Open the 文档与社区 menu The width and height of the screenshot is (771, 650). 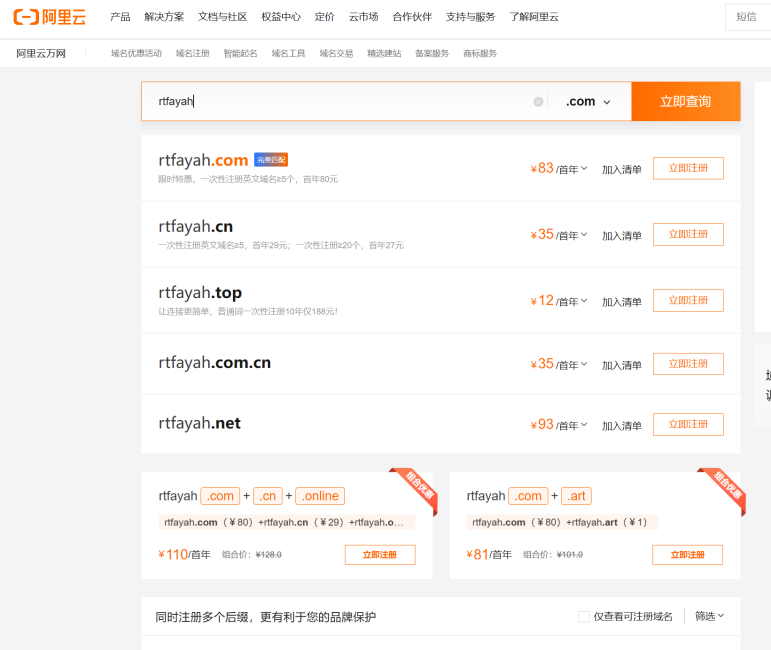(222, 17)
